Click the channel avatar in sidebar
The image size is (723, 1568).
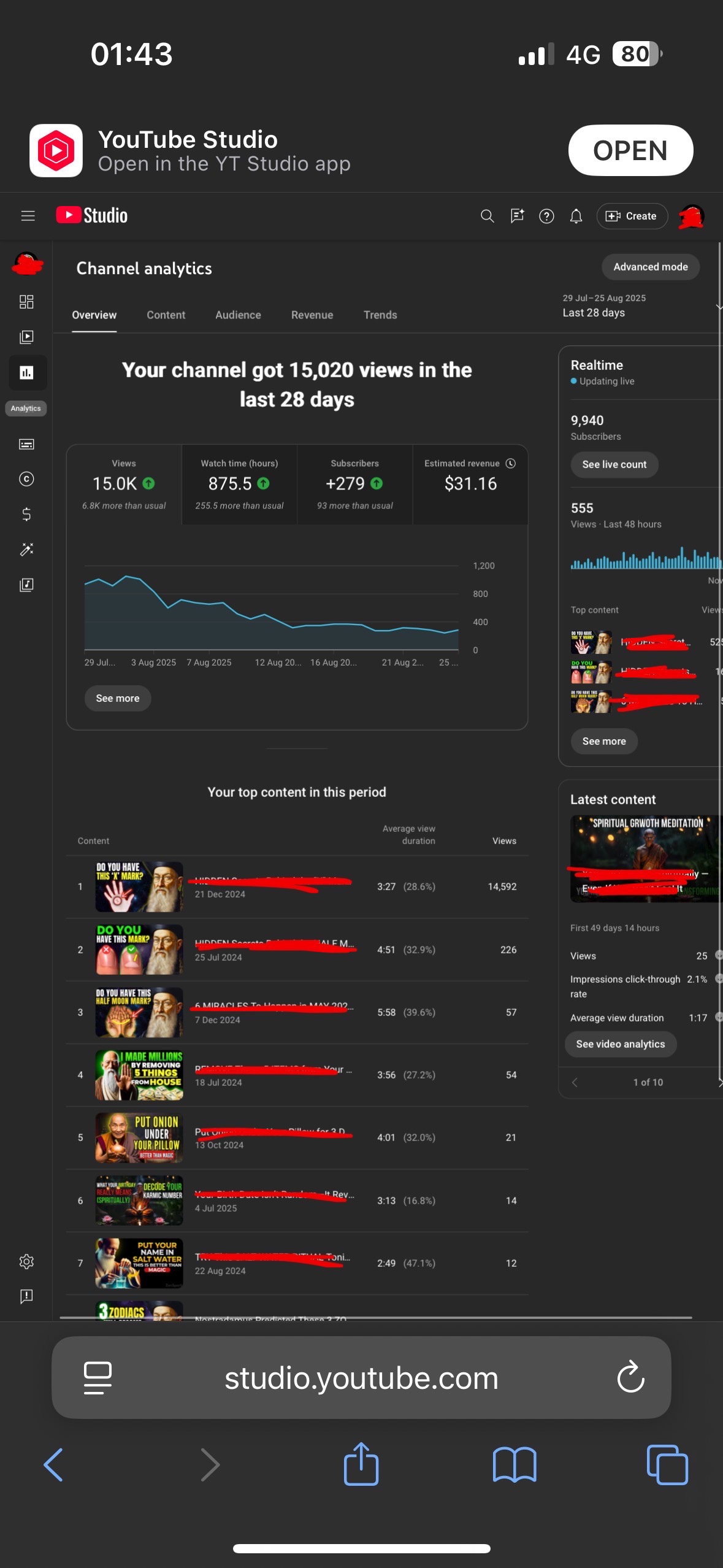(28, 264)
